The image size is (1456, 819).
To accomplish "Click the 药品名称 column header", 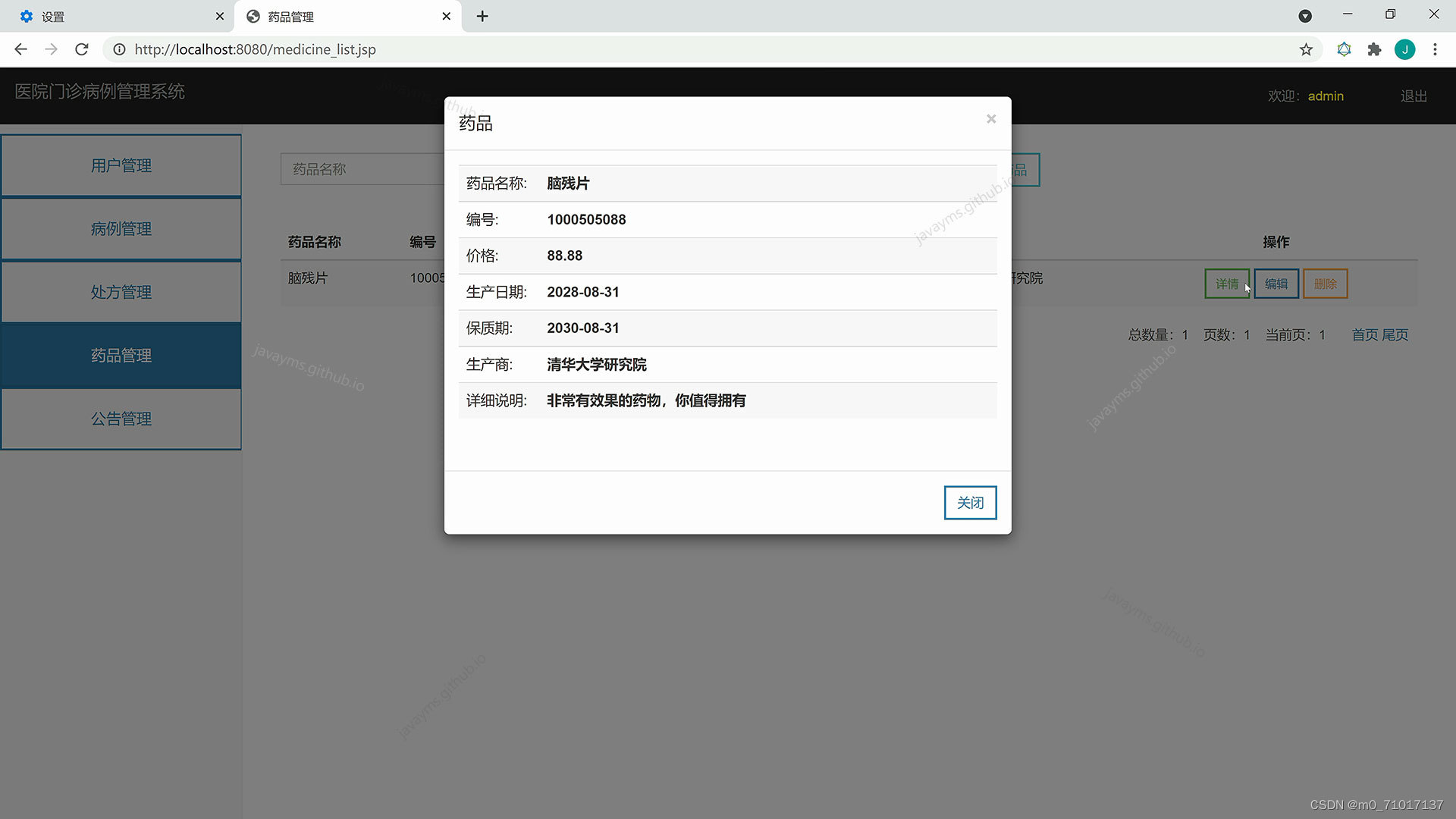I will pyautogui.click(x=314, y=242).
